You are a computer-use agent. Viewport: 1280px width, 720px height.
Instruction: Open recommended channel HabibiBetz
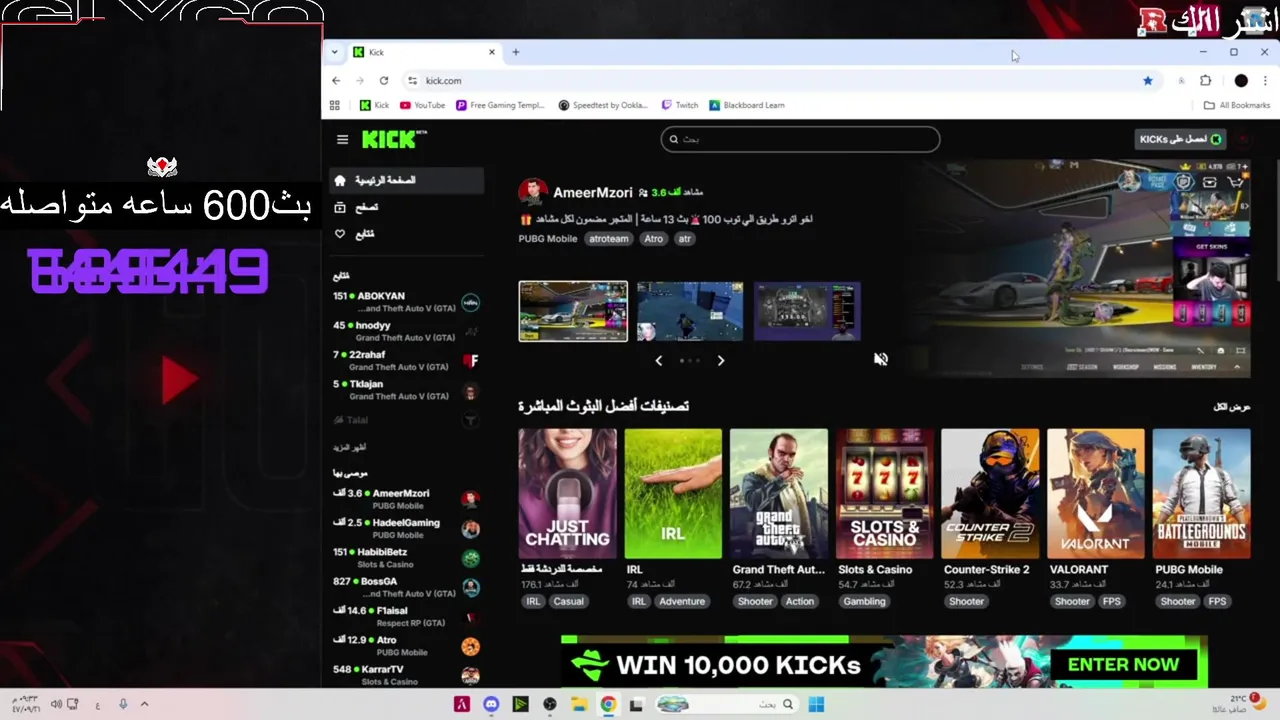[407, 558]
